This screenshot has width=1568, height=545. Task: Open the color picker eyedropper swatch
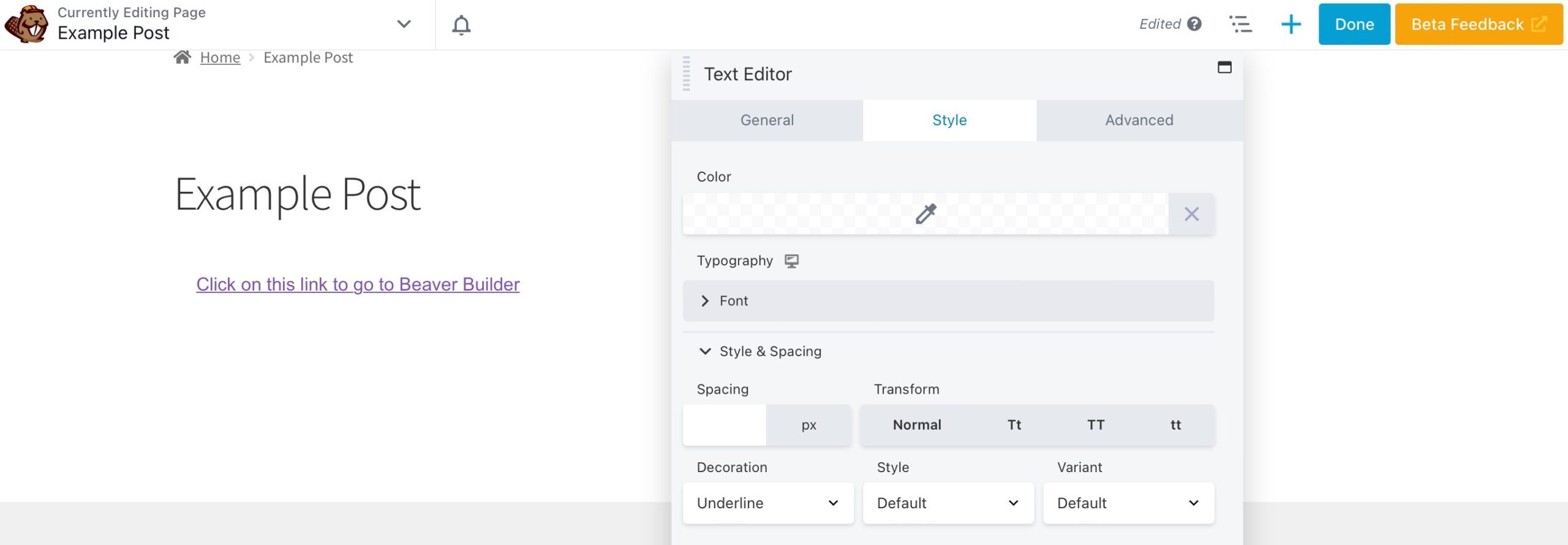click(925, 214)
